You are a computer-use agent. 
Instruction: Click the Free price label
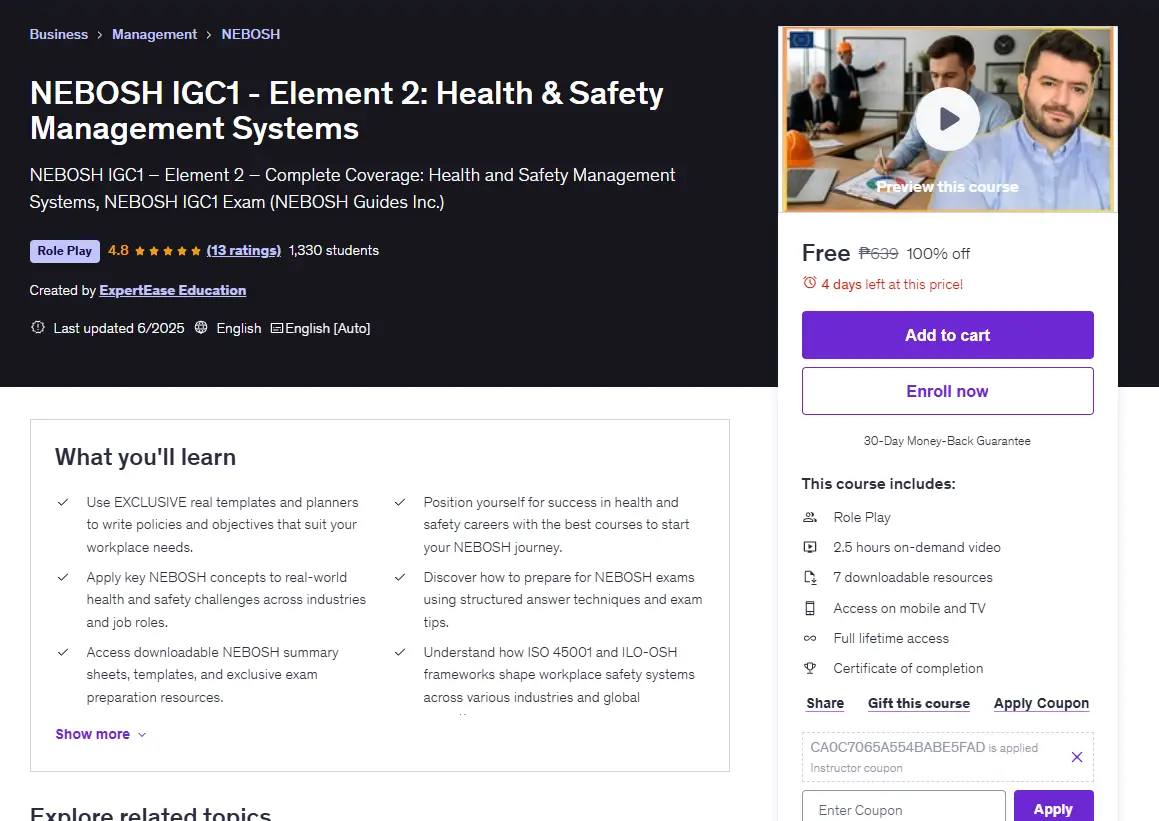coord(826,253)
